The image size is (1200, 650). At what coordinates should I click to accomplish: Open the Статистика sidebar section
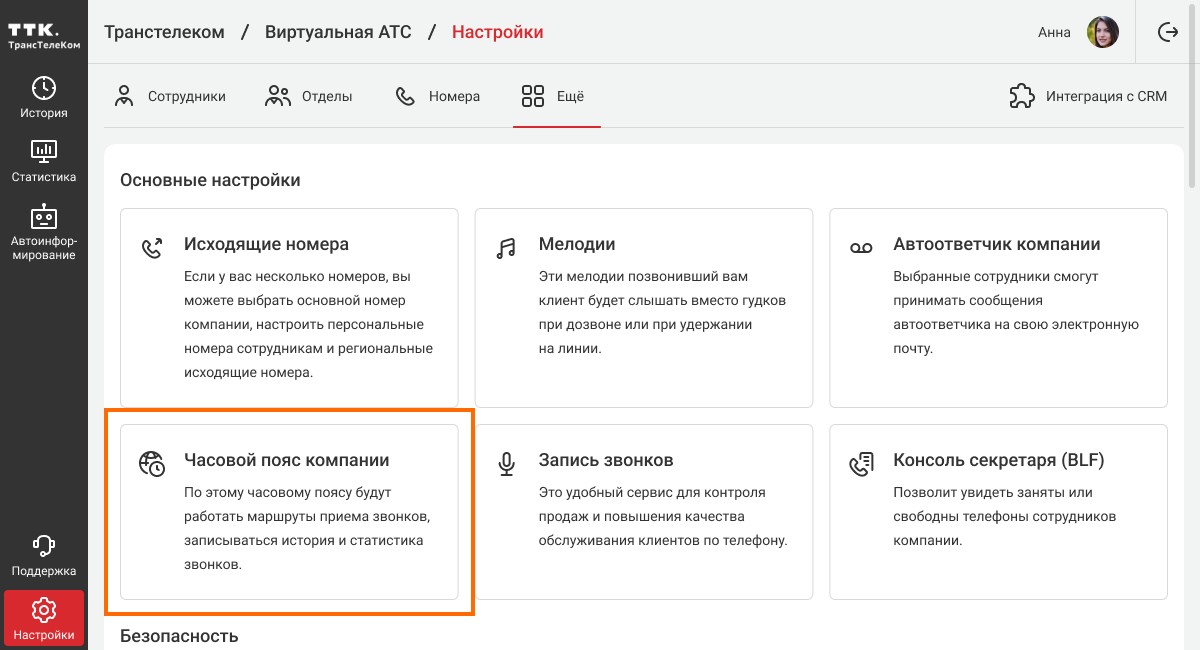pos(44,161)
